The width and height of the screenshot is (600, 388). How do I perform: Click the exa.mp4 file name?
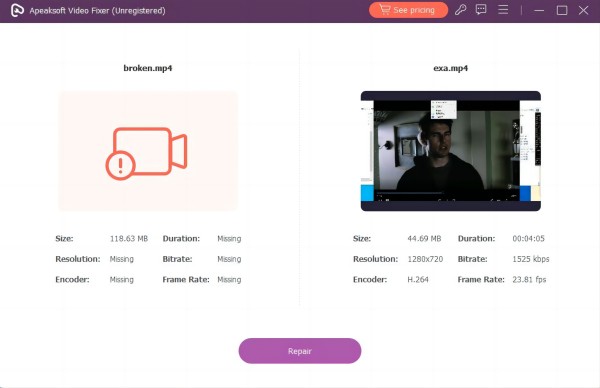tap(450, 68)
